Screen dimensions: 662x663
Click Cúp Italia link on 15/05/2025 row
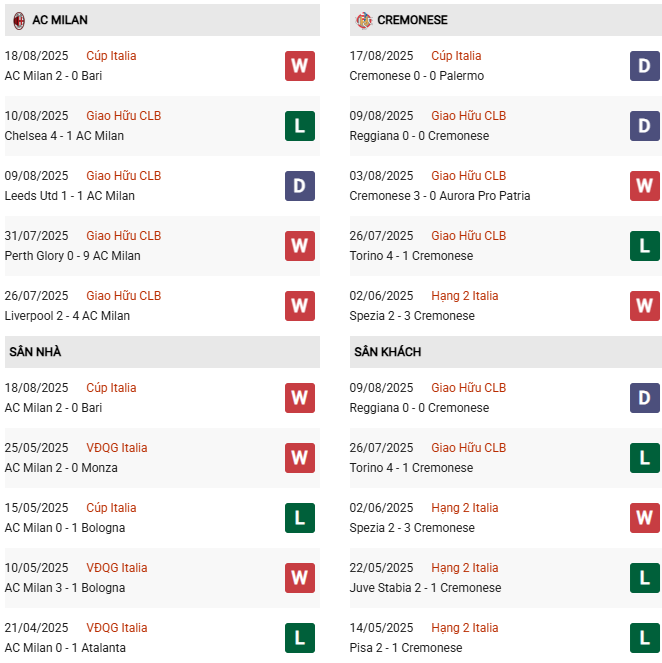click(x=111, y=508)
